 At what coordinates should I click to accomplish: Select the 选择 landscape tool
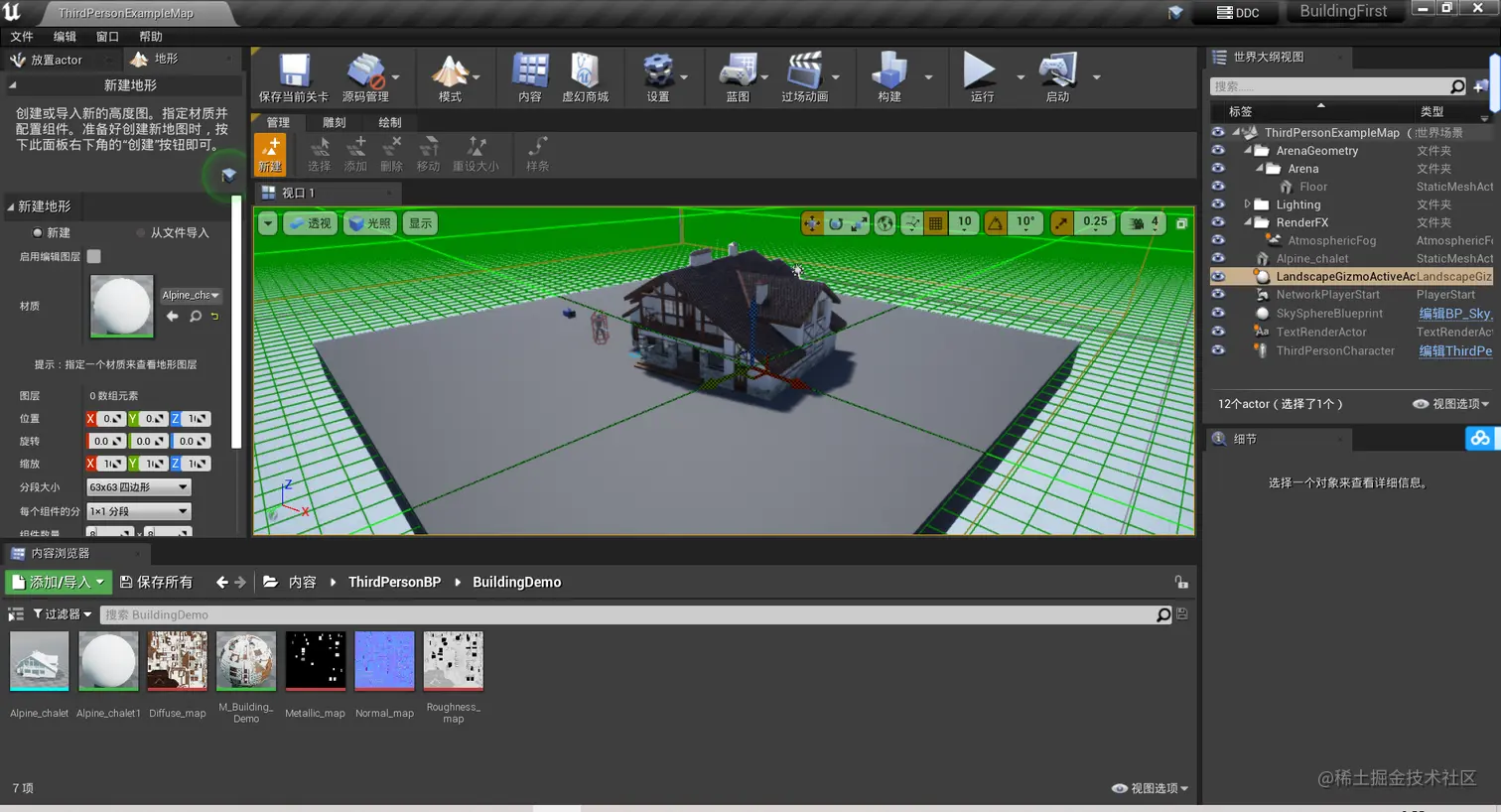click(x=319, y=154)
